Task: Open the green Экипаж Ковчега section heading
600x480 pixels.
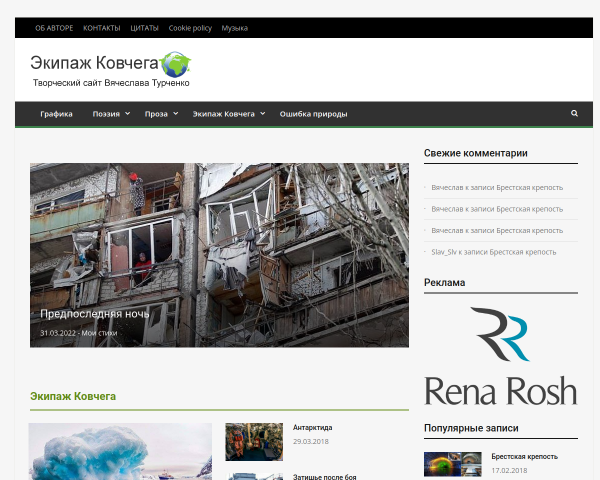Action: pyautogui.click(x=73, y=396)
